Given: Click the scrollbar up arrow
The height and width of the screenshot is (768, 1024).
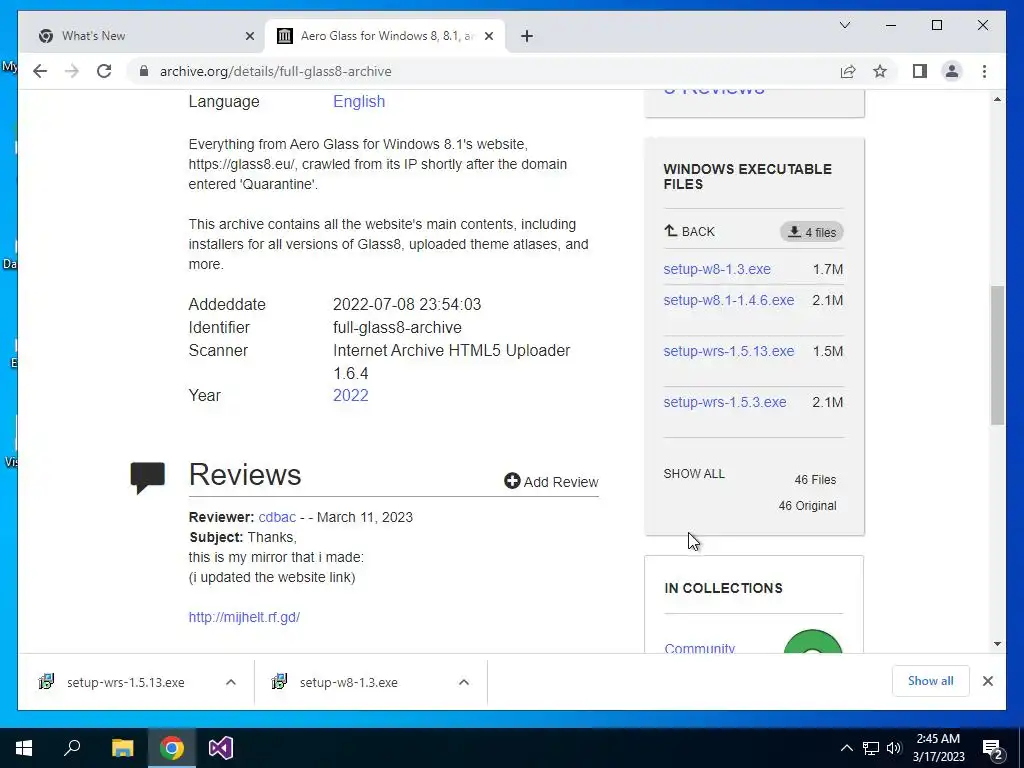Looking at the screenshot, I should coord(997,99).
